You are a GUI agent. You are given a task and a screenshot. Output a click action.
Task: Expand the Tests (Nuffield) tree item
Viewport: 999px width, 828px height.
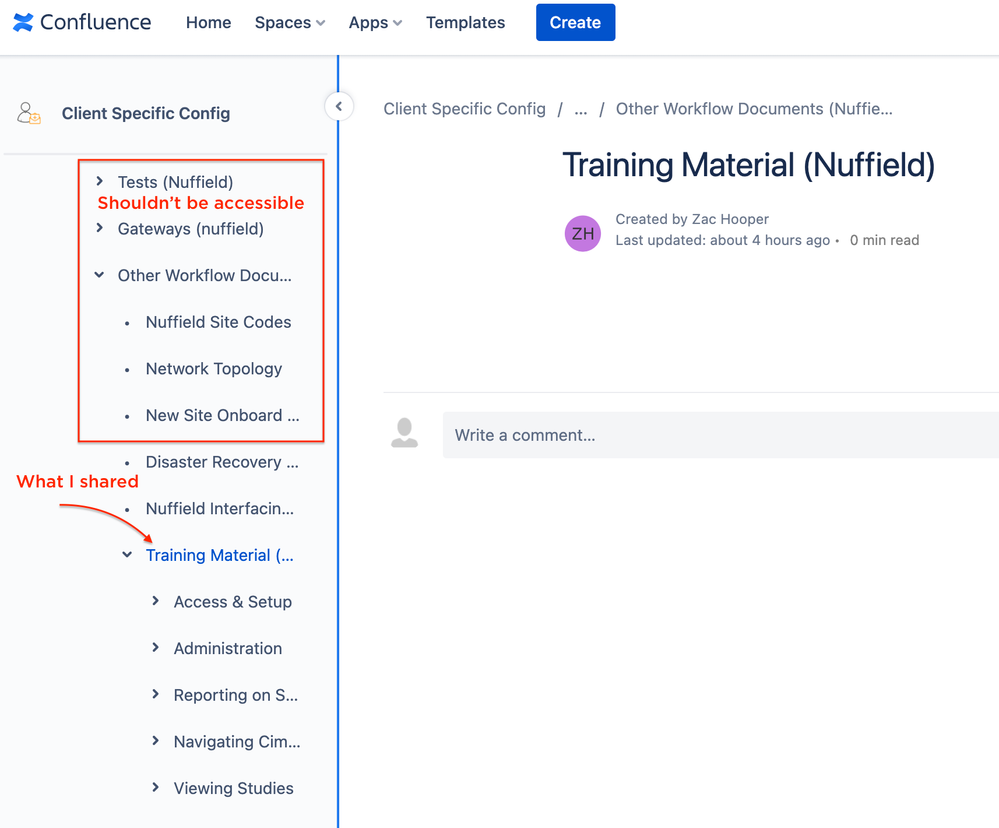(99, 182)
